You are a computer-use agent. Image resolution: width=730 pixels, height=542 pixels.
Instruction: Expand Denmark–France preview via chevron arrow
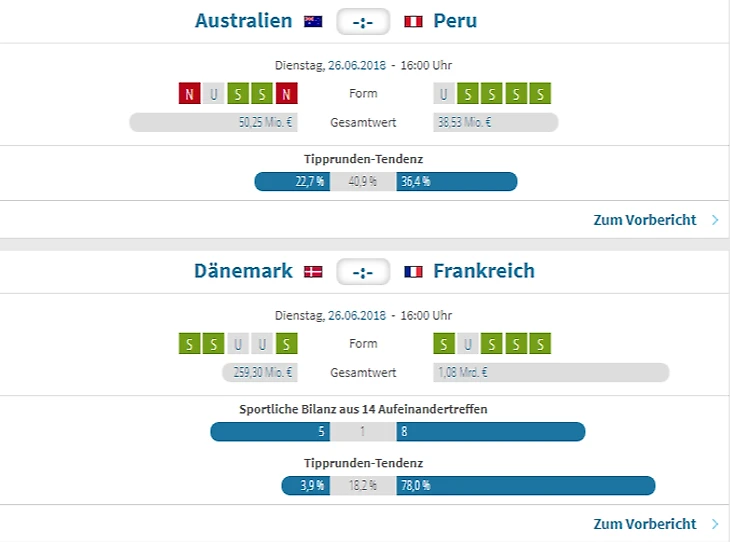click(x=715, y=524)
